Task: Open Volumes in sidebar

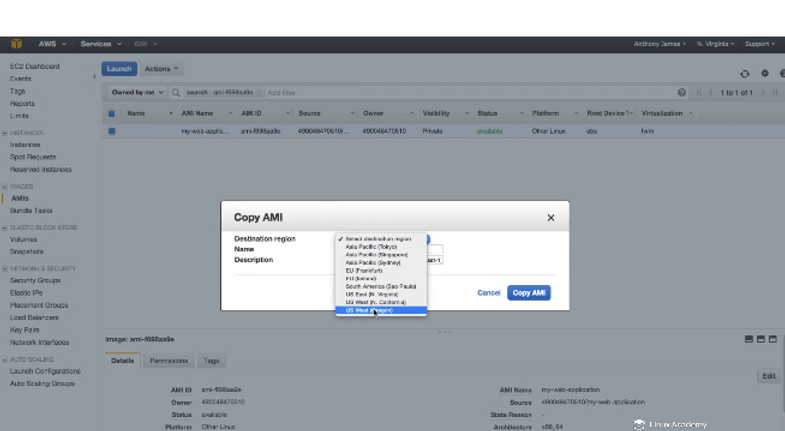Action: click(24, 239)
